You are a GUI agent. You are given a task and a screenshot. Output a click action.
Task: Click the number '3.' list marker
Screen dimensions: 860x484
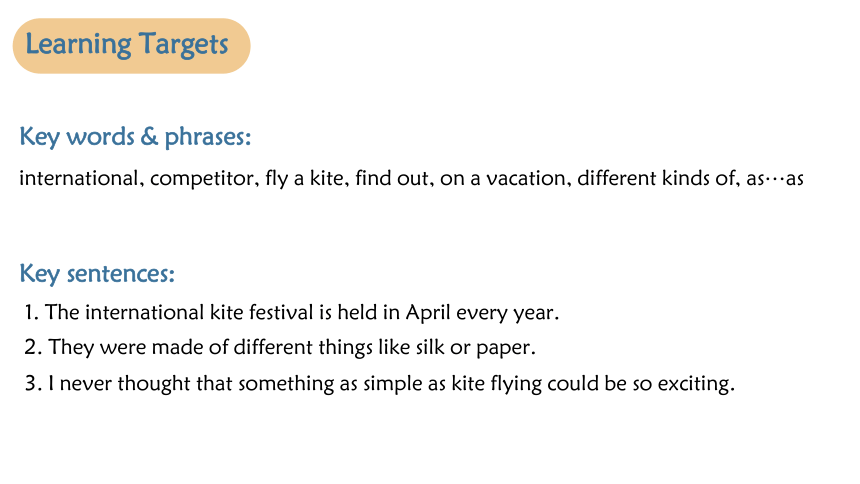click(33, 383)
